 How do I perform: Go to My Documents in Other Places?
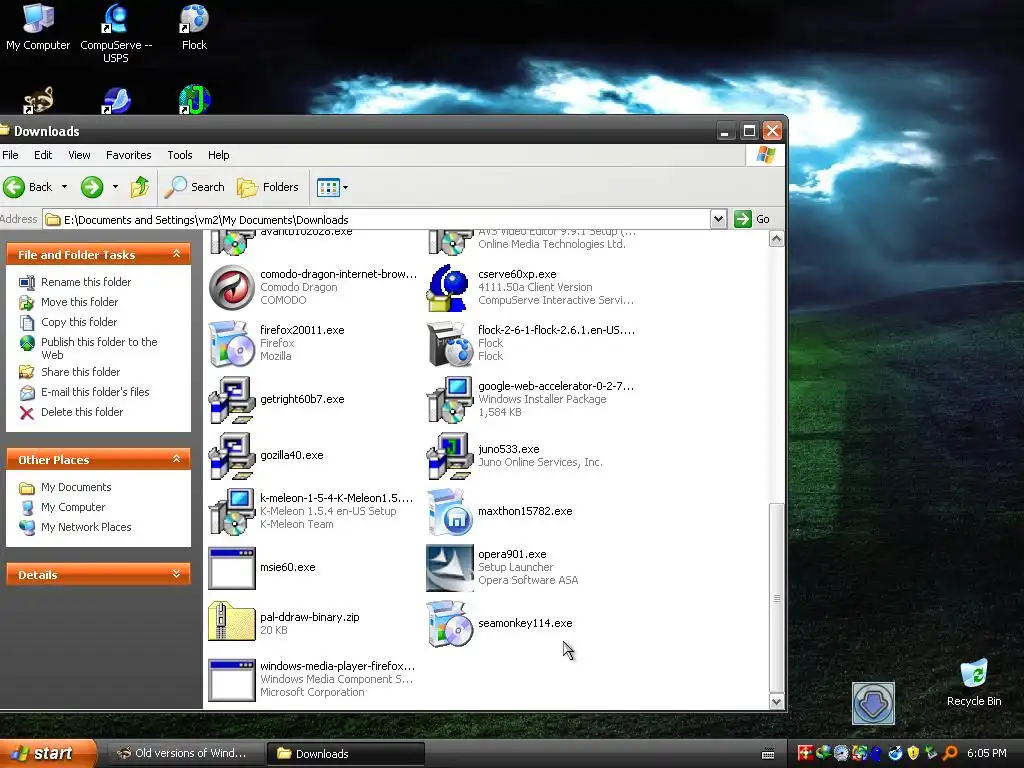(76, 487)
